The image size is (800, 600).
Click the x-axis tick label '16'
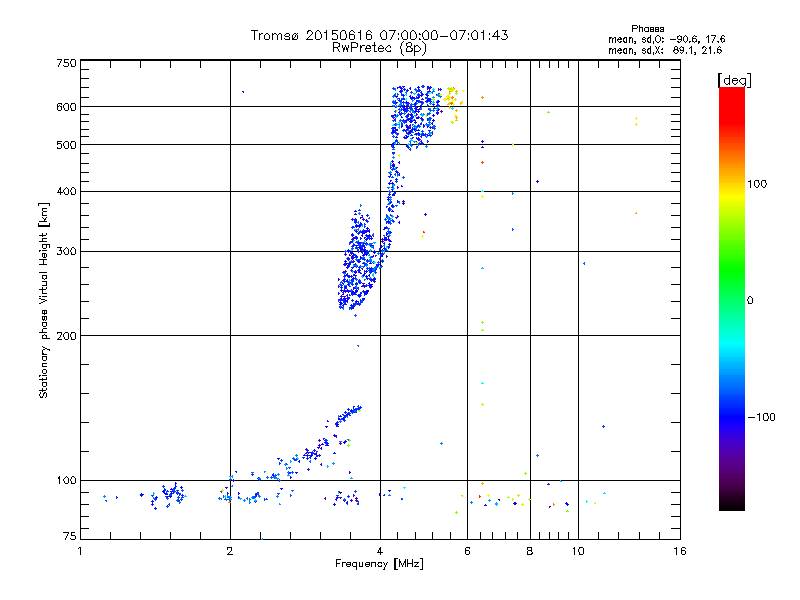pos(680,551)
